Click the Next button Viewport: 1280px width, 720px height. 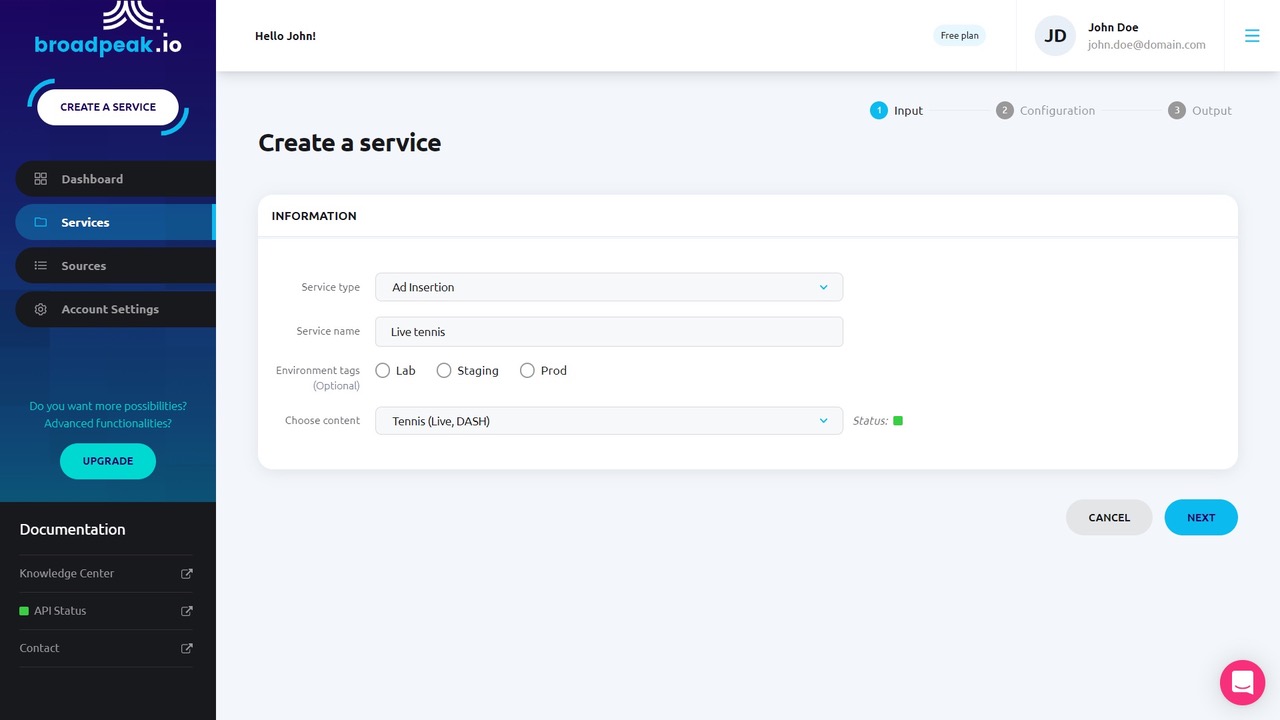(1201, 517)
